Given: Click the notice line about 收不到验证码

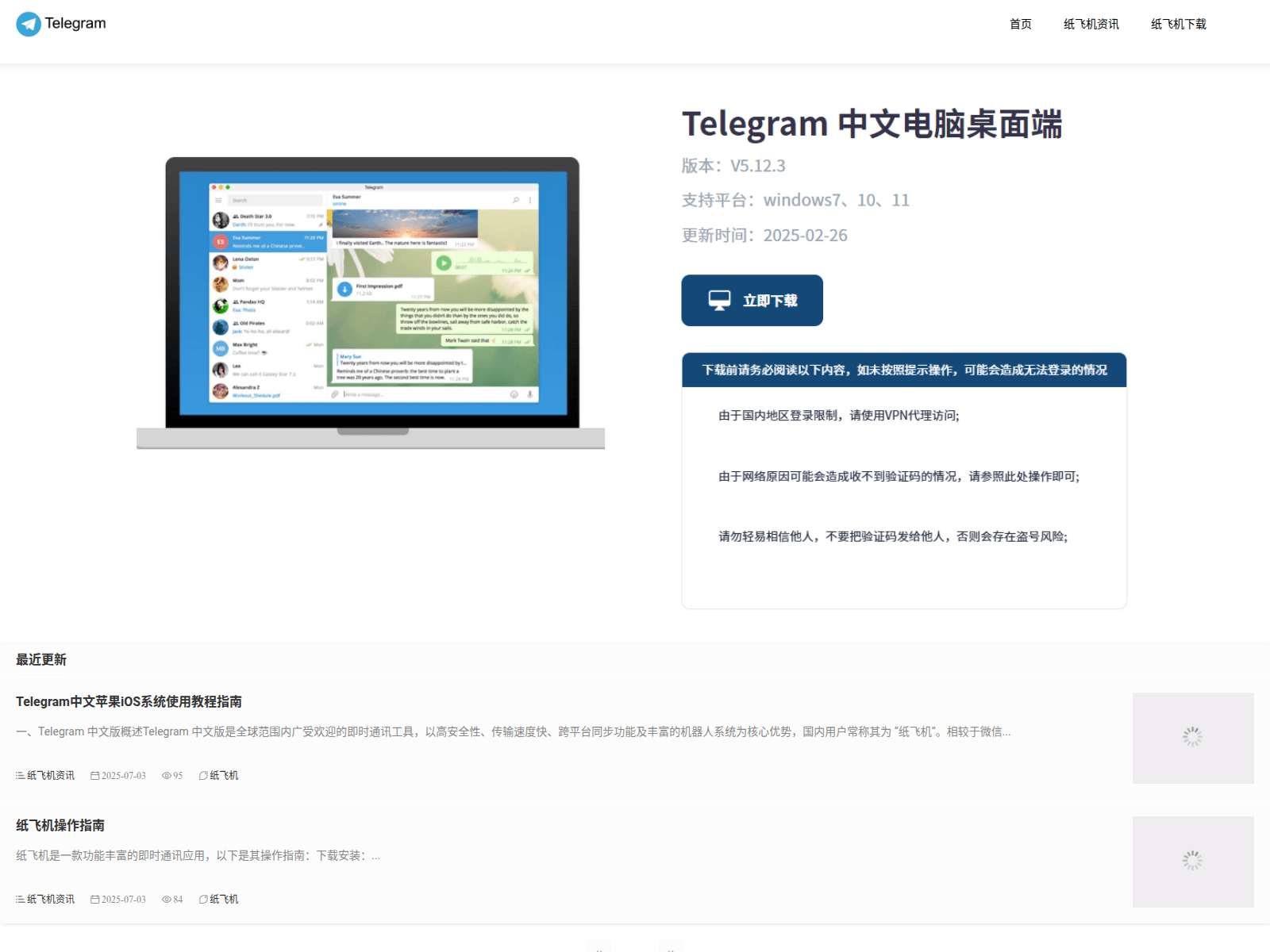Looking at the screenshot, I should click(899, 477).
